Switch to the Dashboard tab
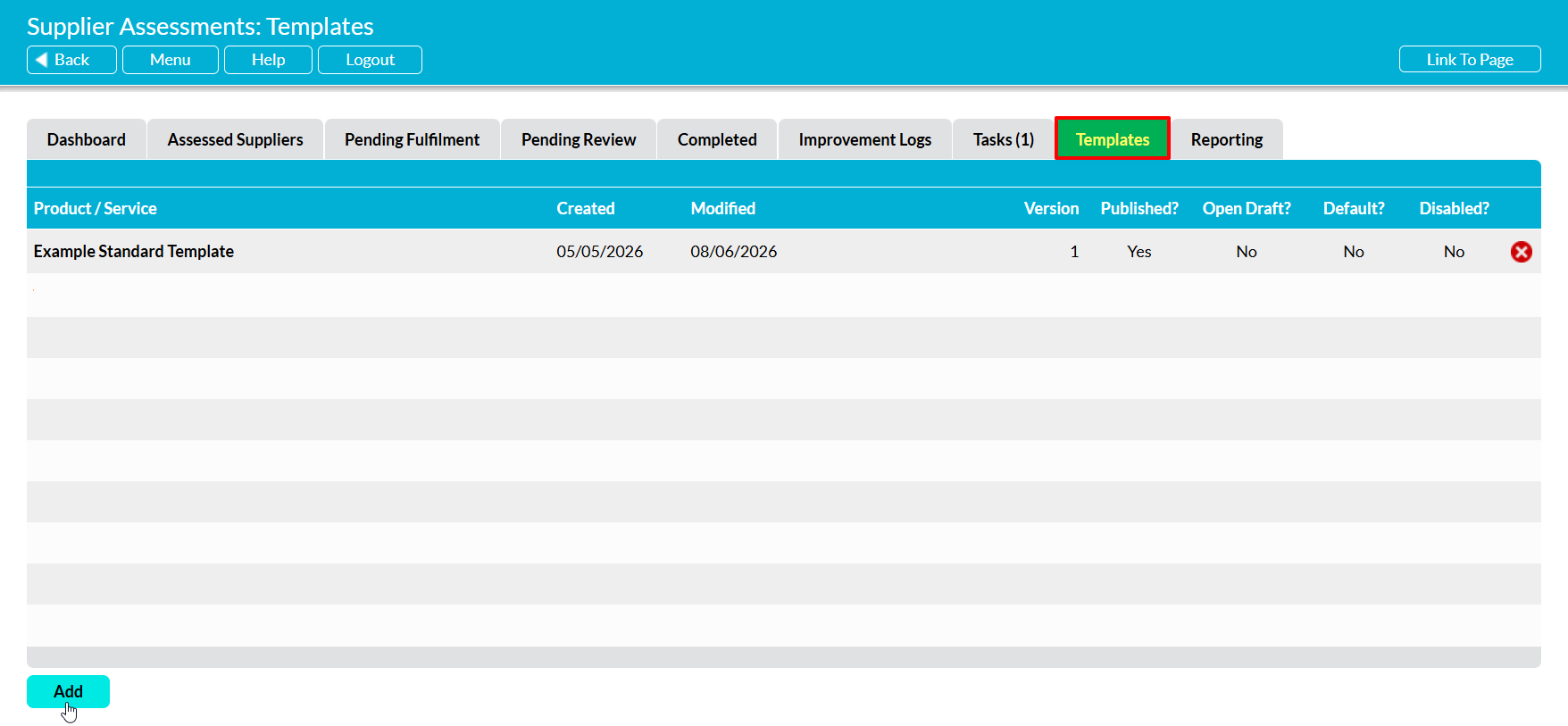The image size is (1568, 726). 87,139
